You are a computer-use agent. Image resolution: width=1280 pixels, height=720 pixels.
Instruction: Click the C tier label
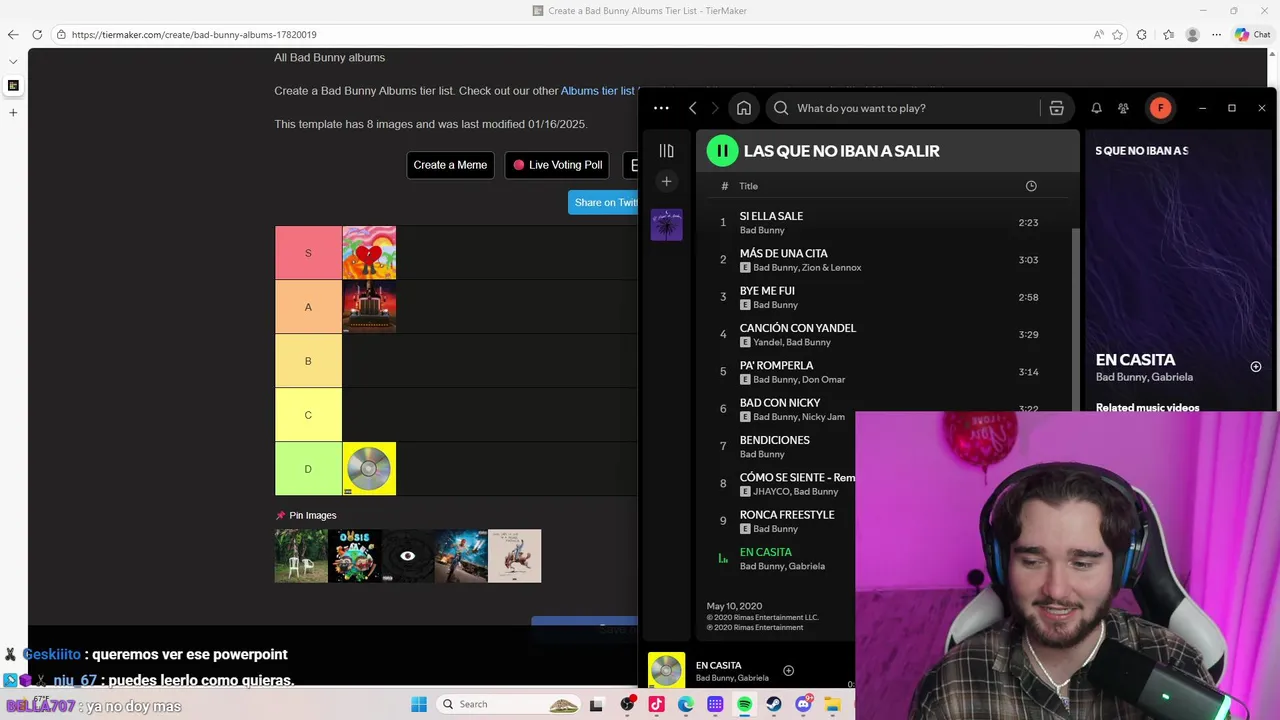point(308,415)
